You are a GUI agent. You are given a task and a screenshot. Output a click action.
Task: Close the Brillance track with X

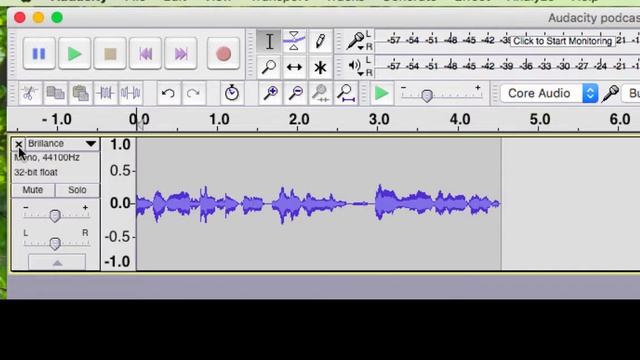[18, 144]
